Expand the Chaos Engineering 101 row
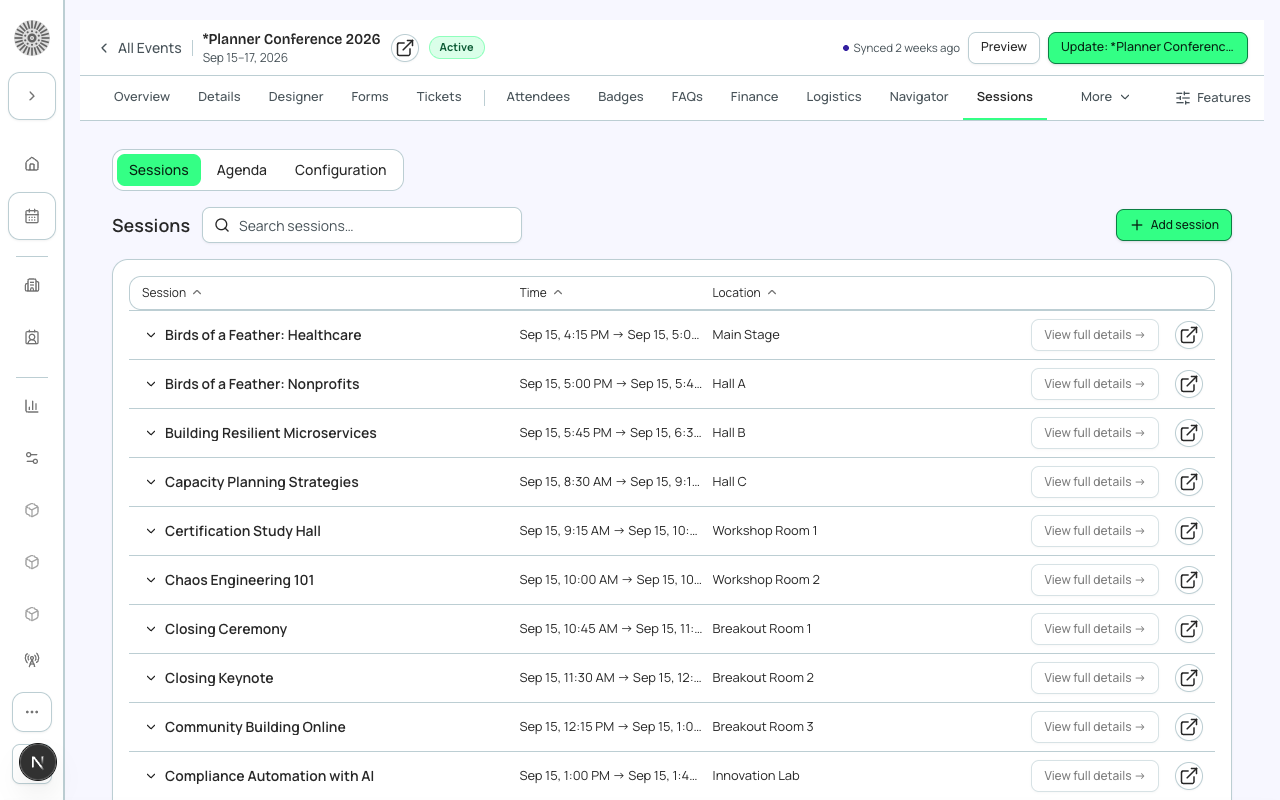This screenshot has height=800, width=1280. coord(151,580)
